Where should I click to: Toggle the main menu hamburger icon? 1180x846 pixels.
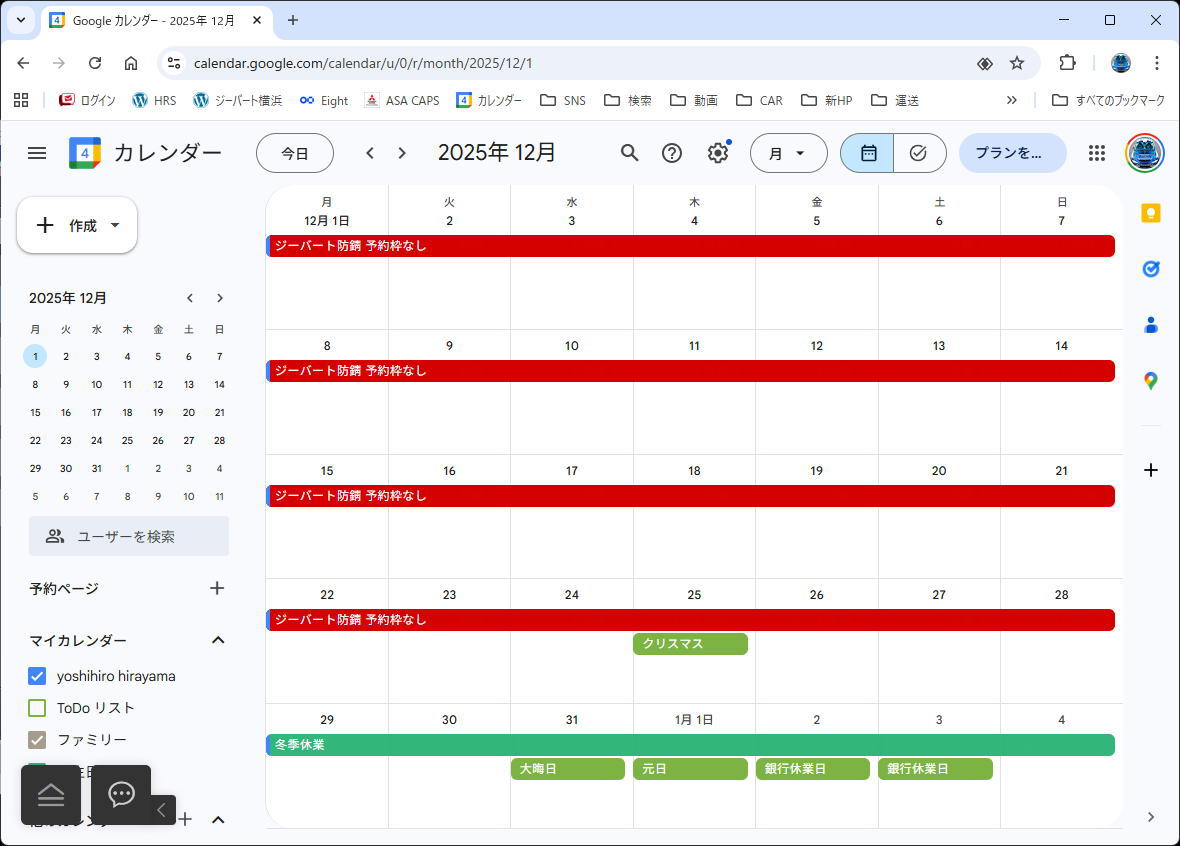37,153
